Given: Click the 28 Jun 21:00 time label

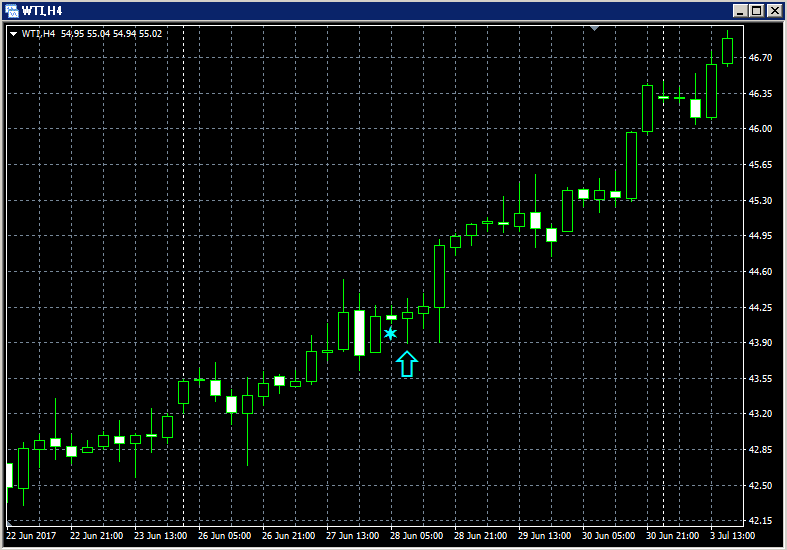Looking at the screenshot, I should pos(480,535).
